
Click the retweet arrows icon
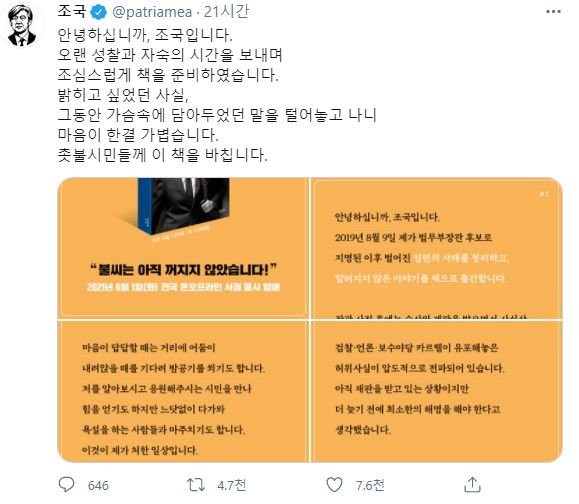point(196,484)
